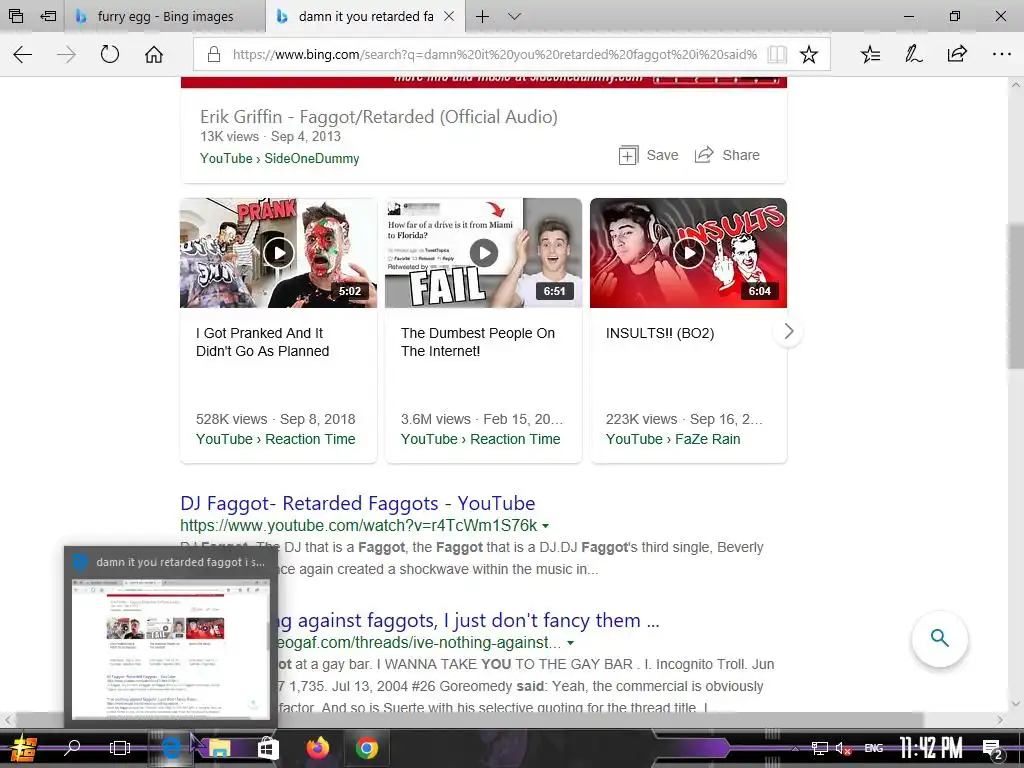
Task: Open Microsoft Store from the taskbar
Action: (267, 748)
